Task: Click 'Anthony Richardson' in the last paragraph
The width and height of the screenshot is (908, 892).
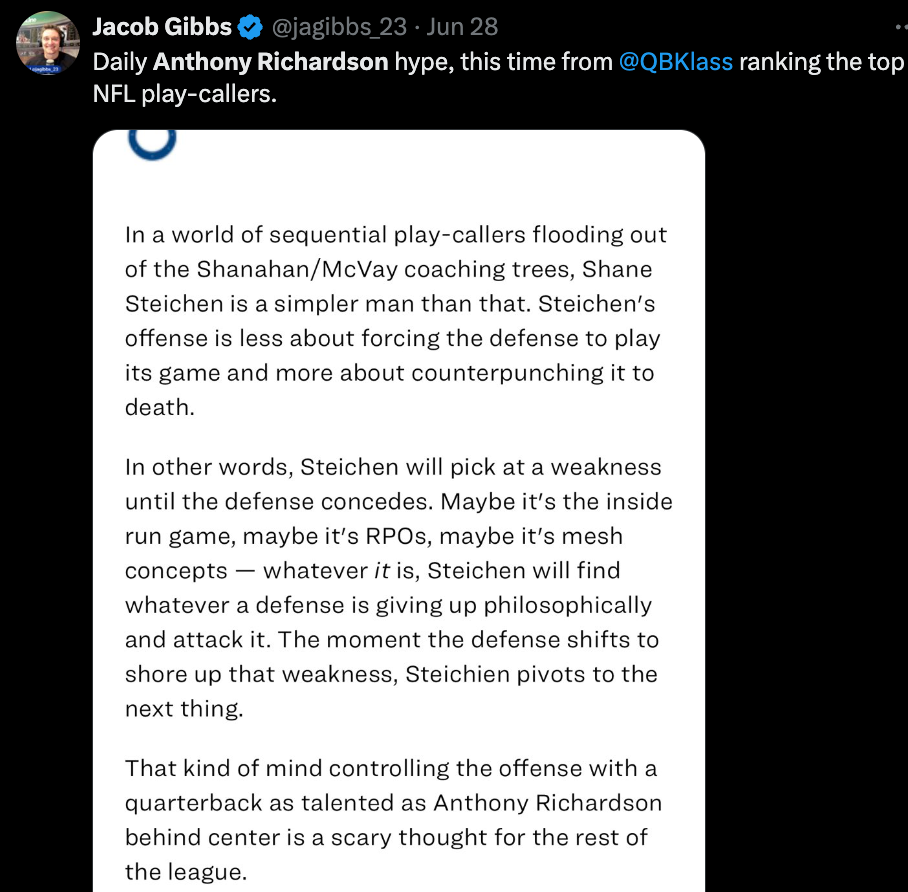Action: pos(547,803)
